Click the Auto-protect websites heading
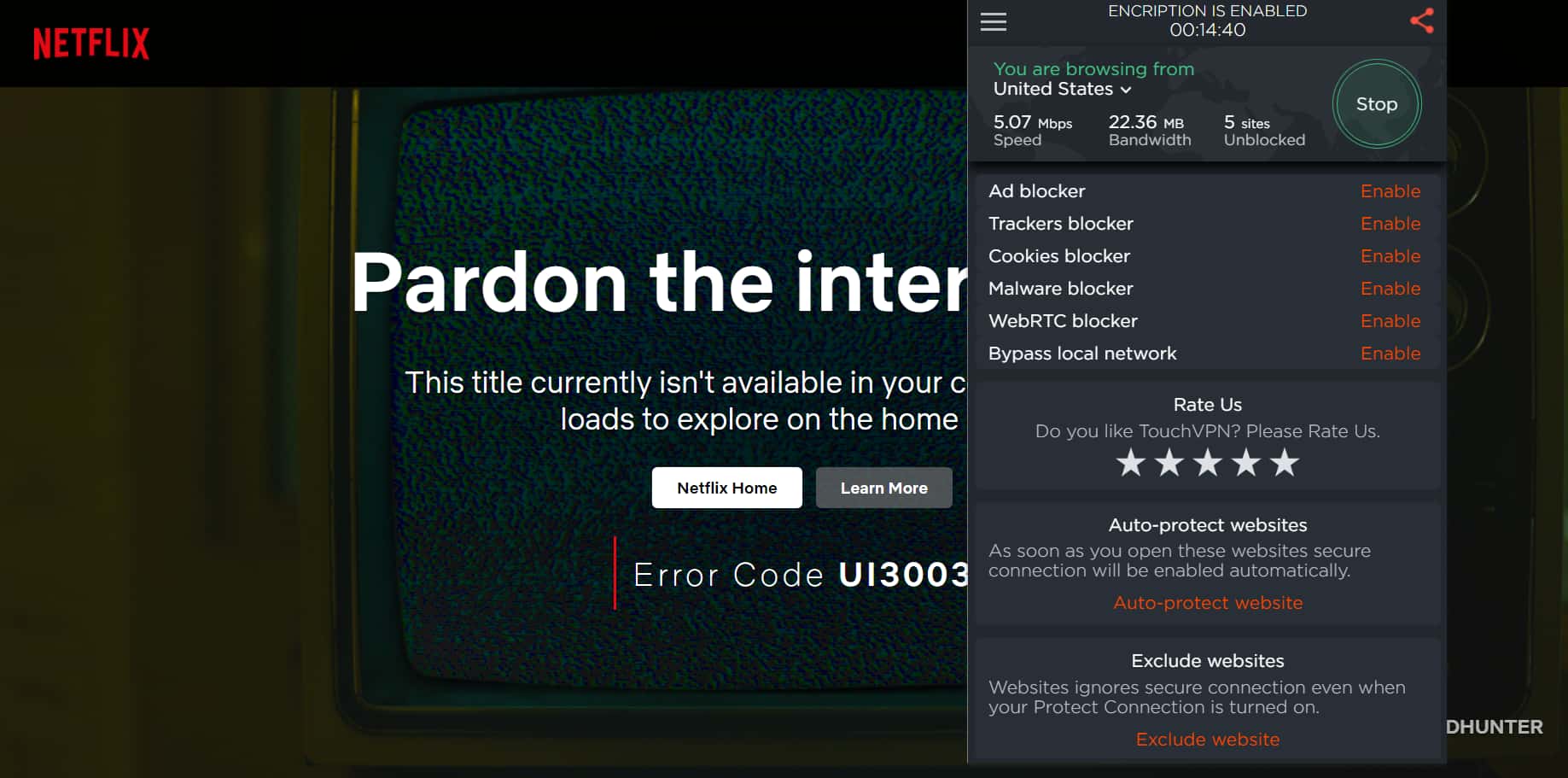 1208,525
